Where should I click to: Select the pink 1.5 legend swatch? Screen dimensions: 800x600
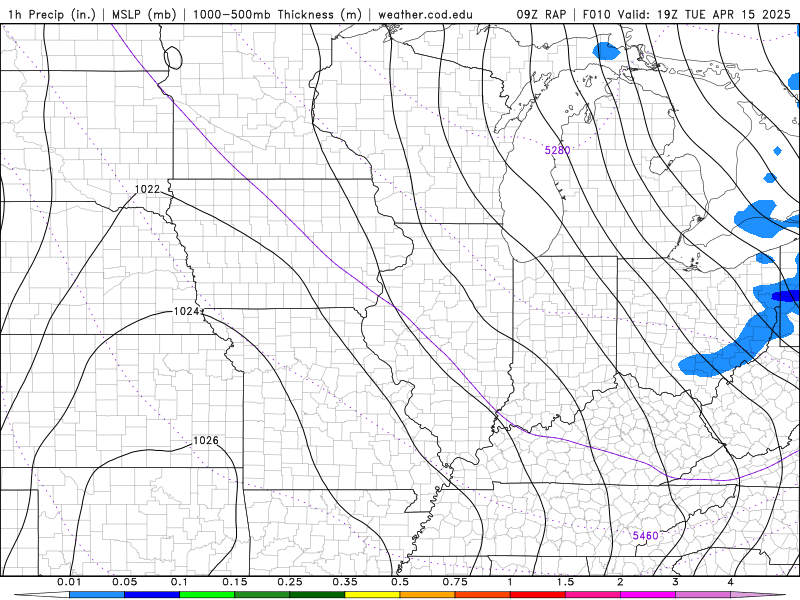coord(593,595)
